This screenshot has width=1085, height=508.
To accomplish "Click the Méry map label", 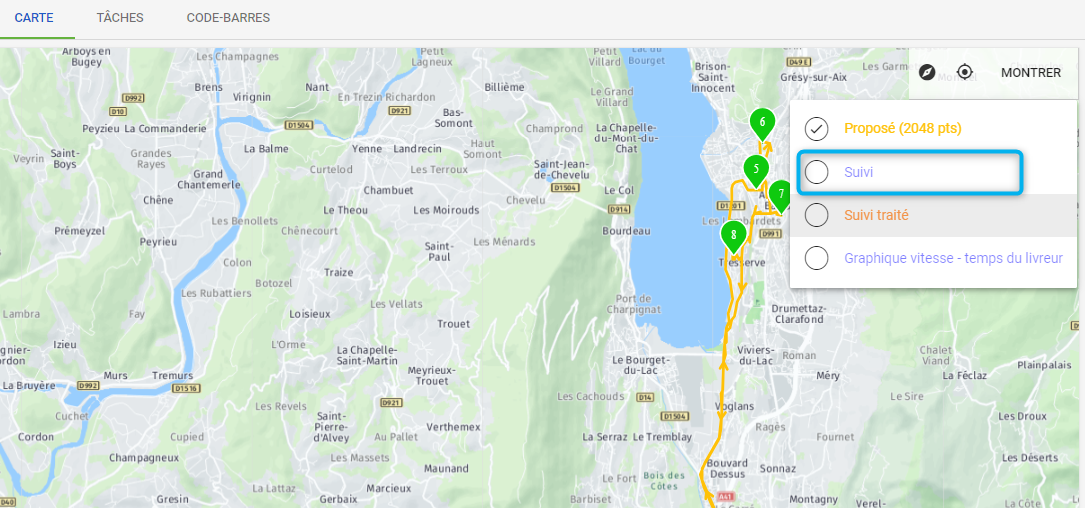I will 828,375.
